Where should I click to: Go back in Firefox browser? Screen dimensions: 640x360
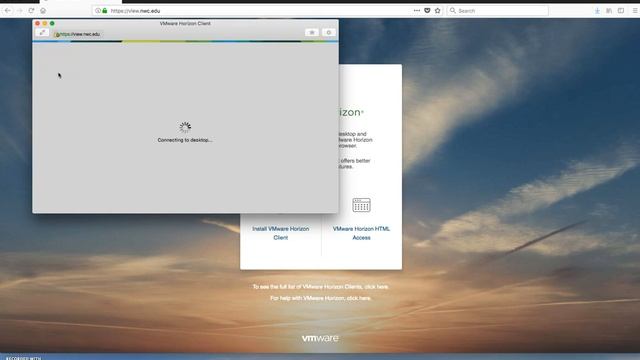pos(8,11)
